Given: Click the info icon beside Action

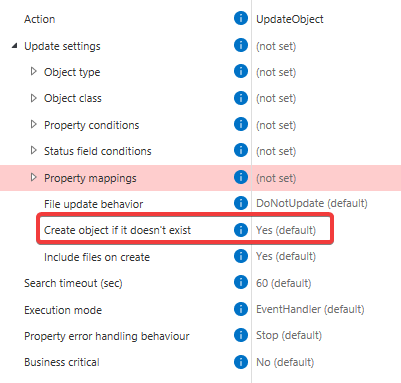Looking at the screenshot, I should 241,18.
